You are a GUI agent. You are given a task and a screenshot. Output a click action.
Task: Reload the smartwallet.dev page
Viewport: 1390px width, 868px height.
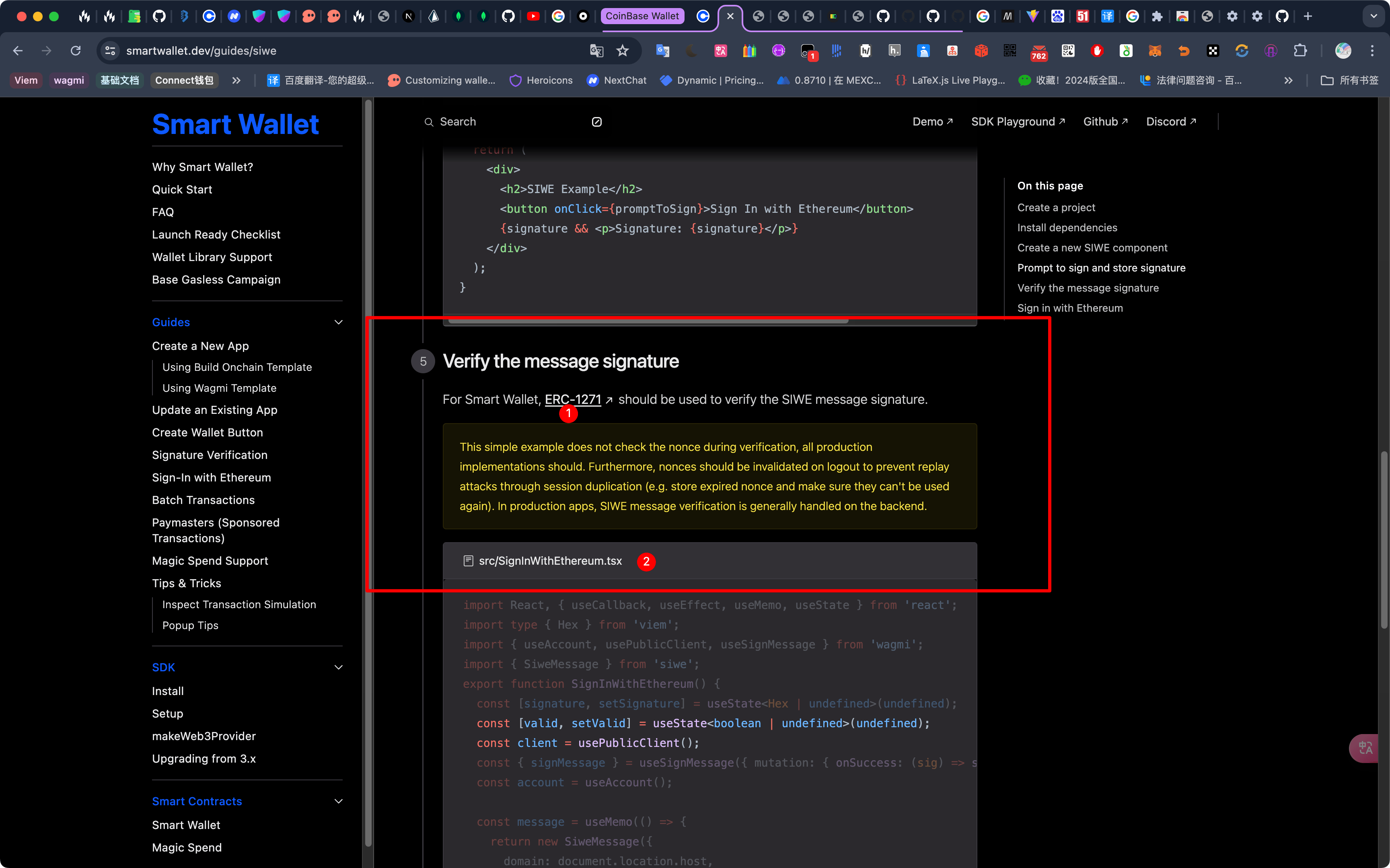tap(75, 51)
